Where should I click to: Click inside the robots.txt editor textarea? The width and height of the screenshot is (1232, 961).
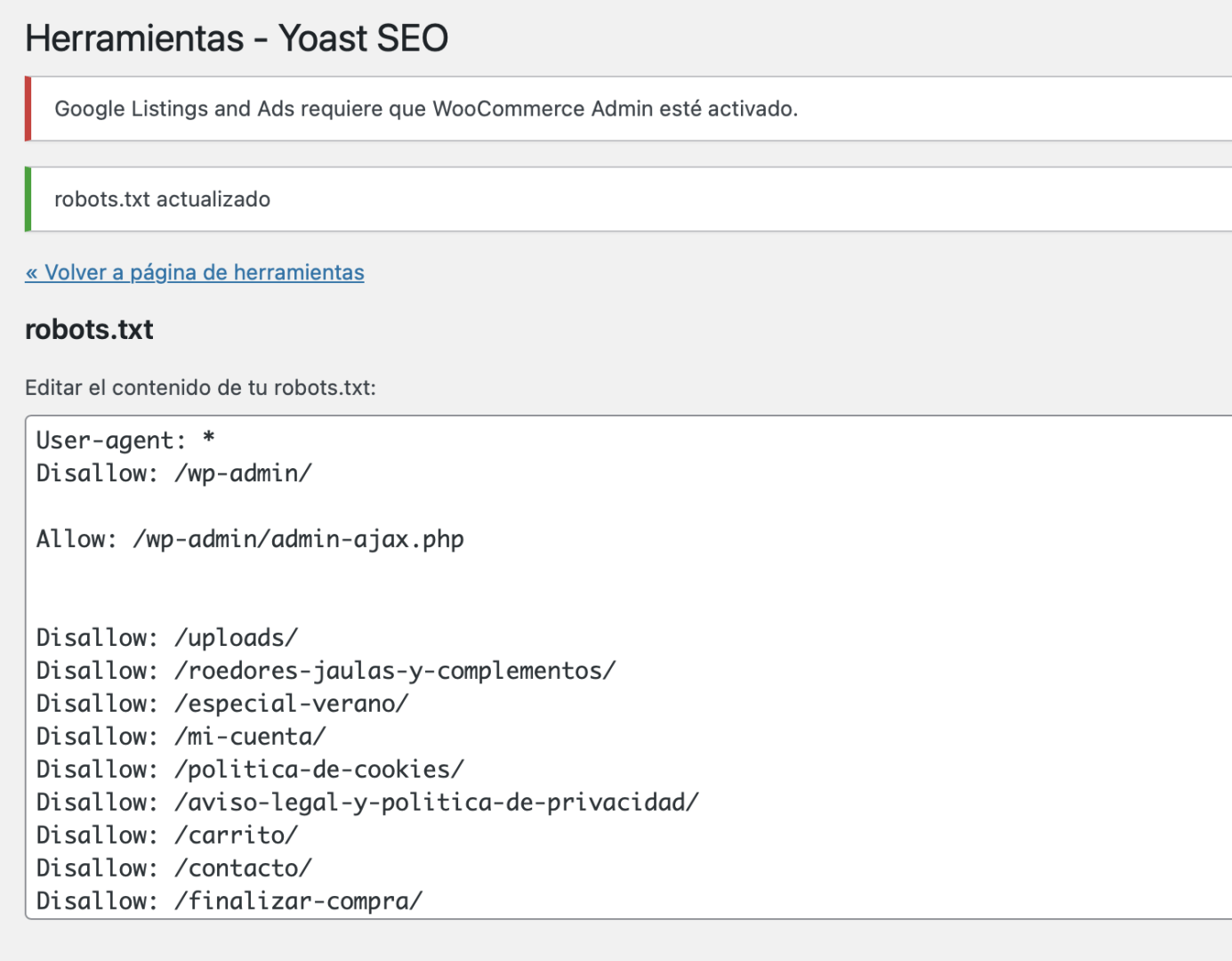click(629, 667)
